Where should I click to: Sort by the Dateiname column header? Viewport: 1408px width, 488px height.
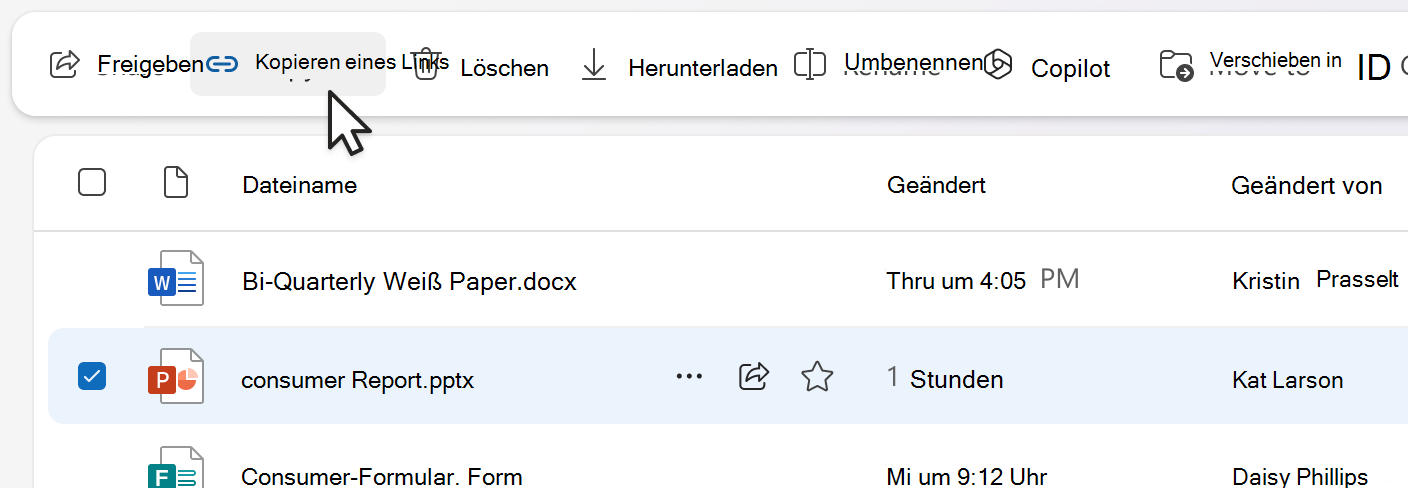tap(300, 185)
